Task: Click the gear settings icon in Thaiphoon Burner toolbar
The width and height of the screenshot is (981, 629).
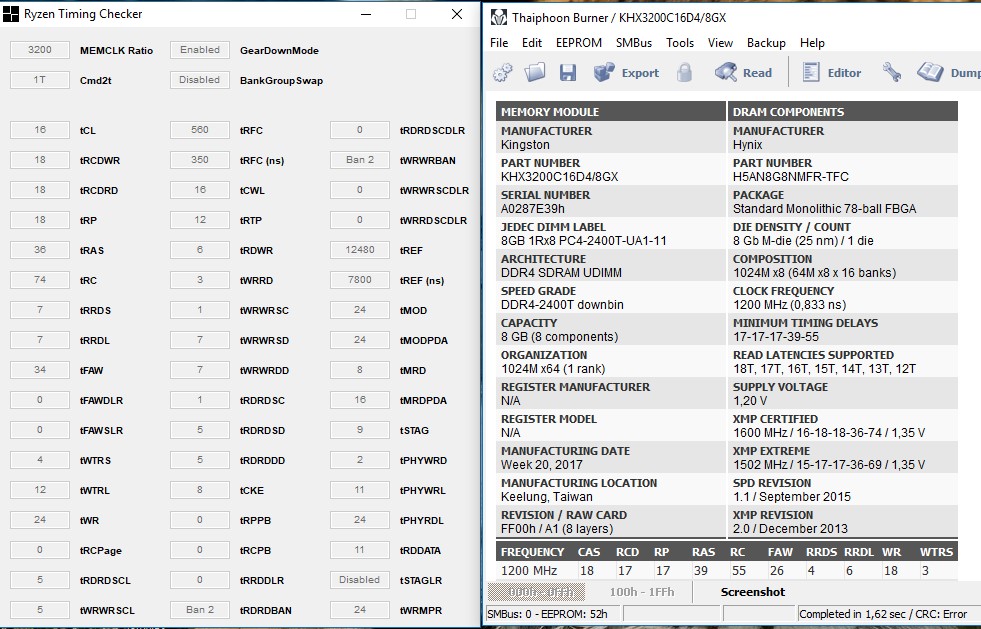Action: [502, 73]
